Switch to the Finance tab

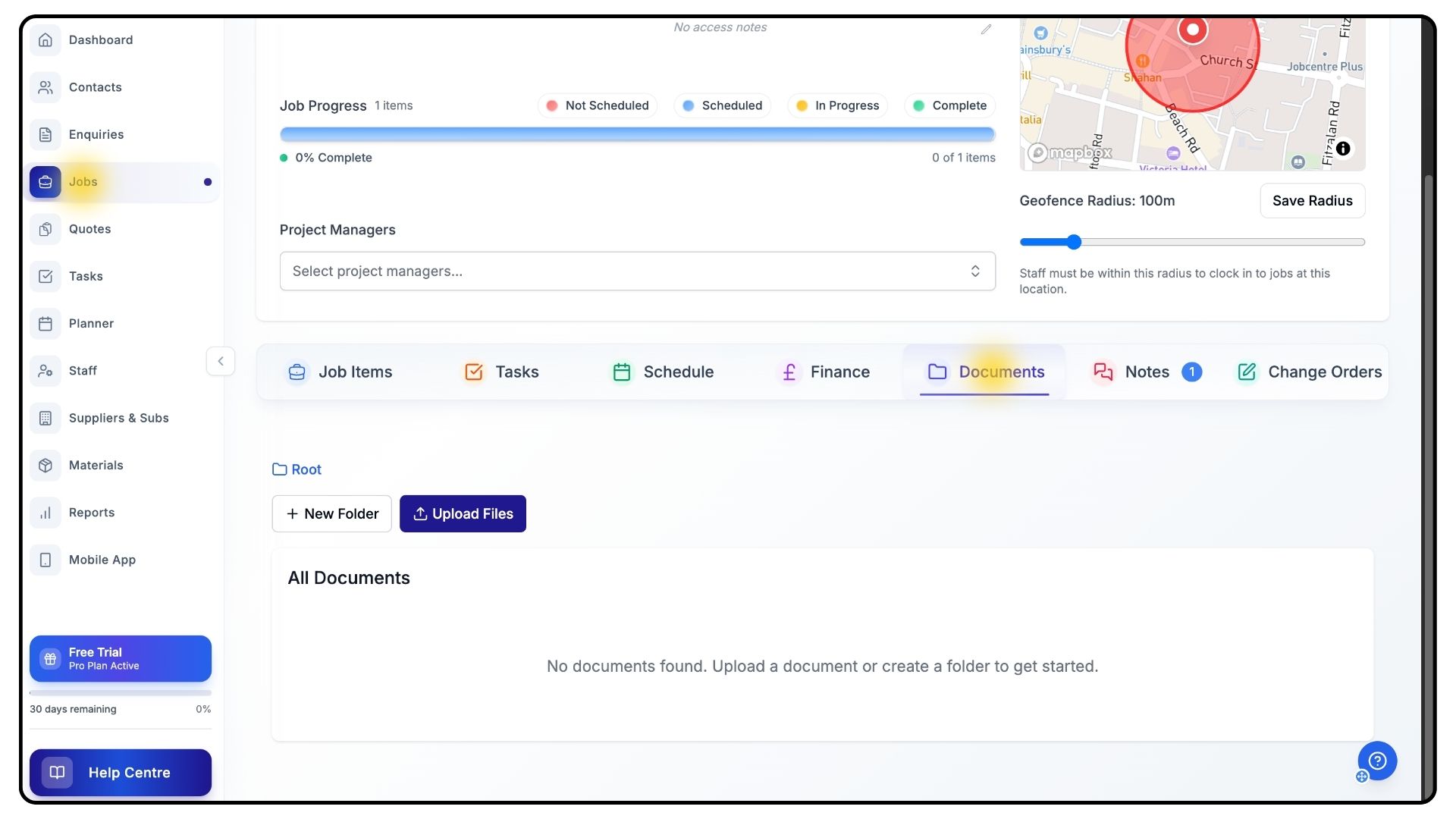tap(825, 372)
